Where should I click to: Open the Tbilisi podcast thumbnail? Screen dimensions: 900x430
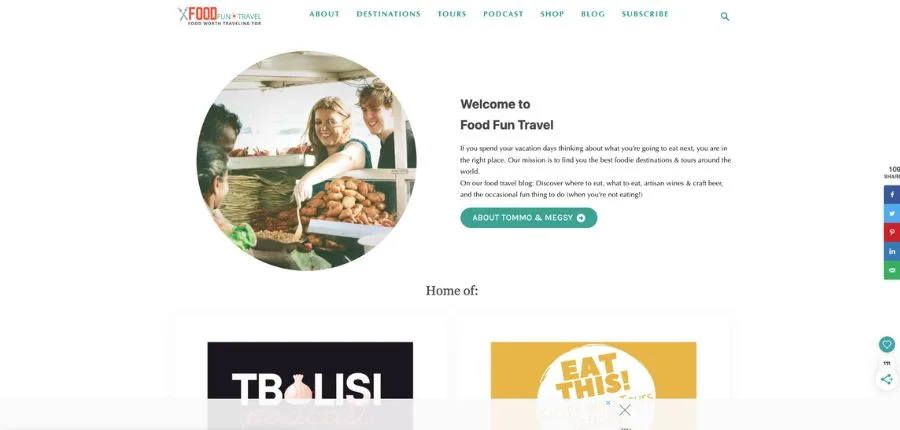(x=310, y=386)
